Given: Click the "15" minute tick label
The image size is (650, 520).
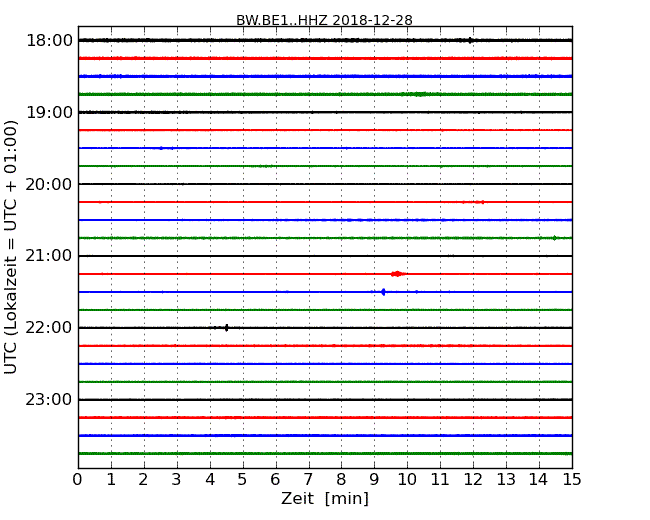Looking at the screenshot, I should (x=572, y=480).
